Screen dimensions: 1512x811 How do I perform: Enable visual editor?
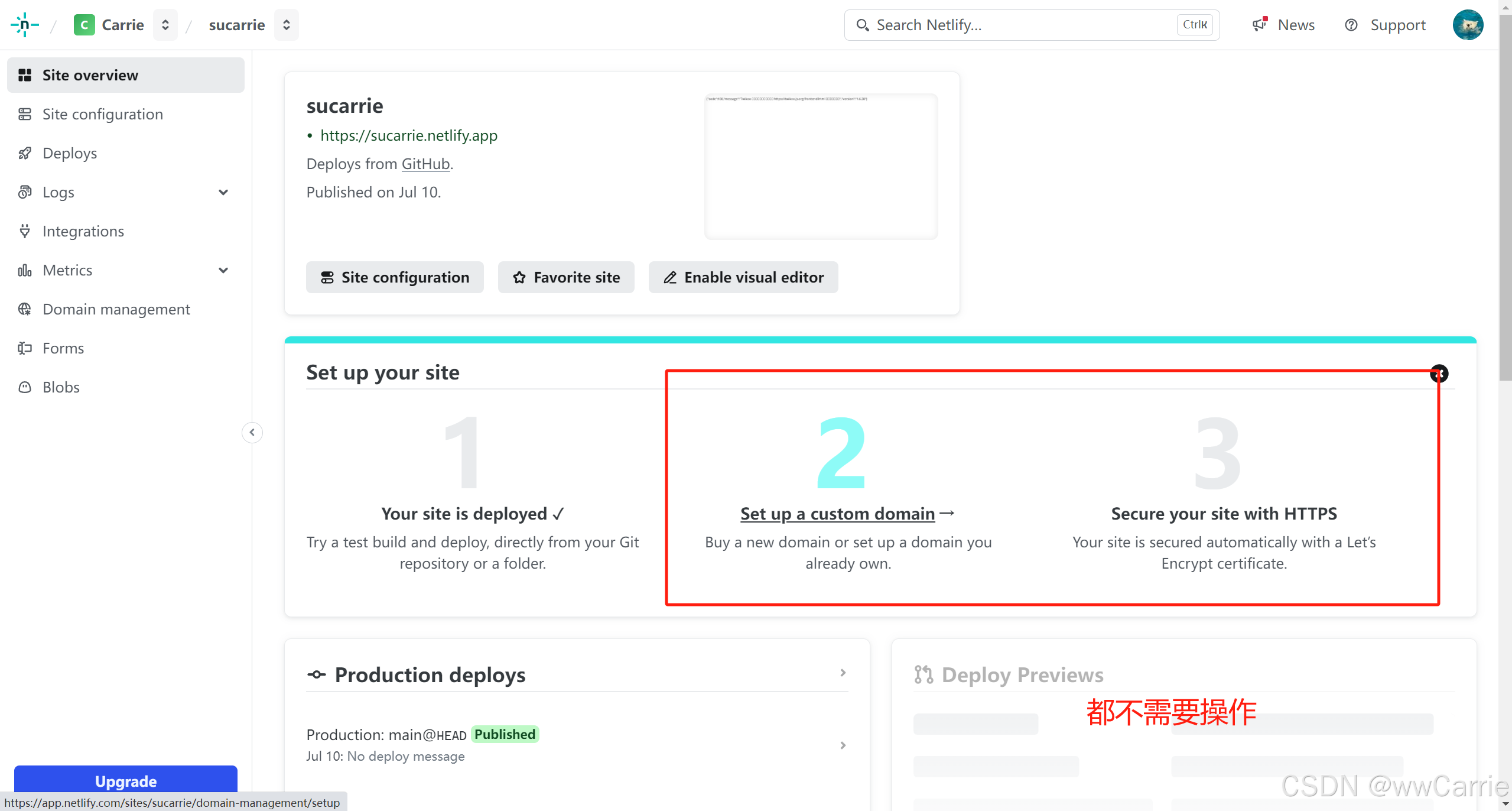[743, 277]
